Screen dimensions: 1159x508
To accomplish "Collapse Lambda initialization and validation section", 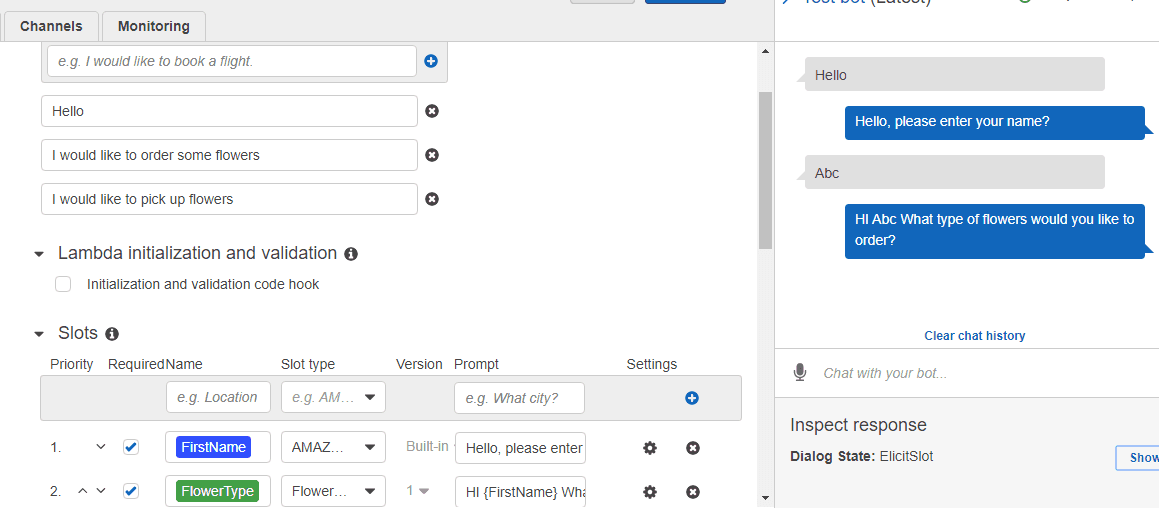I will coord(39,254).
